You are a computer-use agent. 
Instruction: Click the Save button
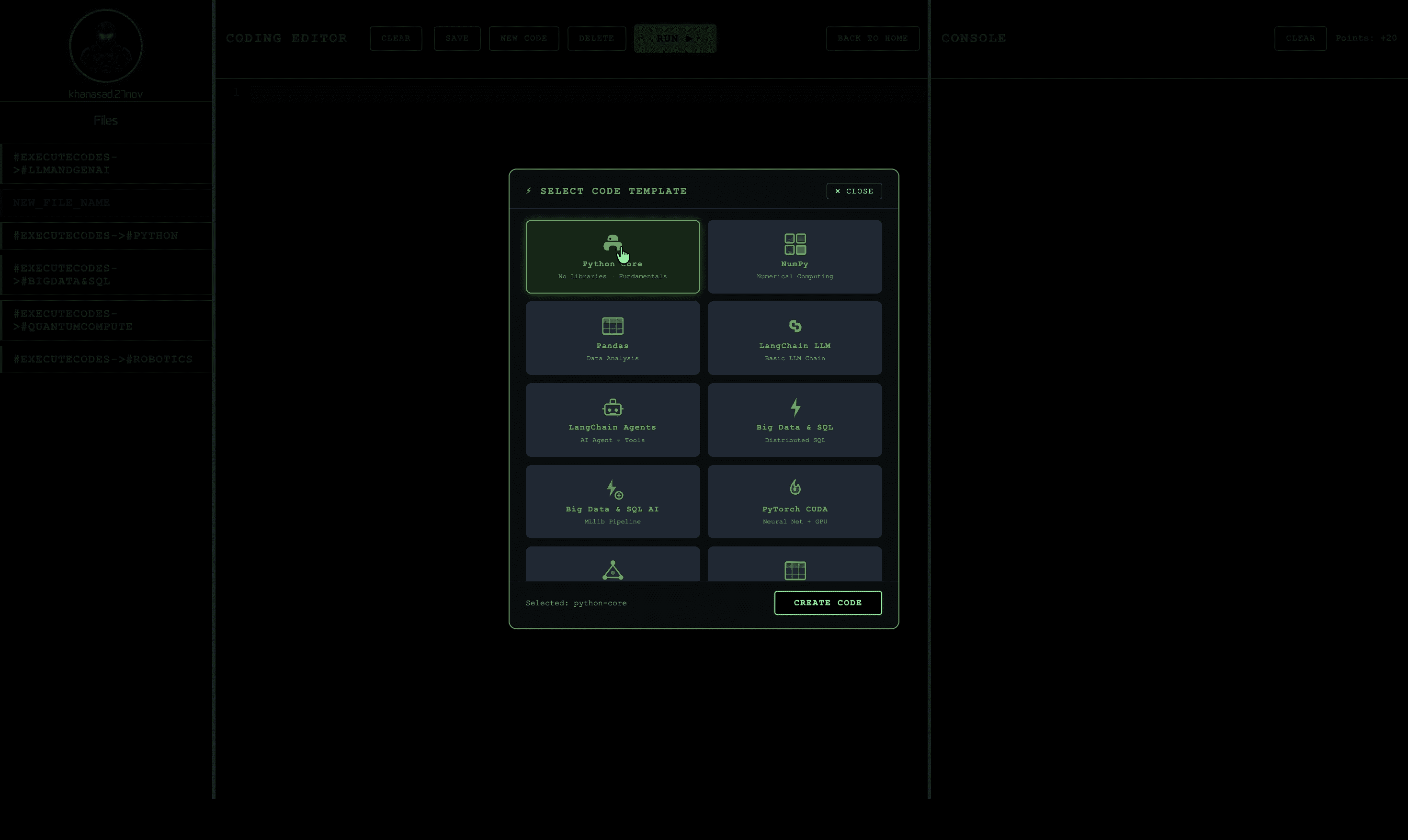coord(457,38)
